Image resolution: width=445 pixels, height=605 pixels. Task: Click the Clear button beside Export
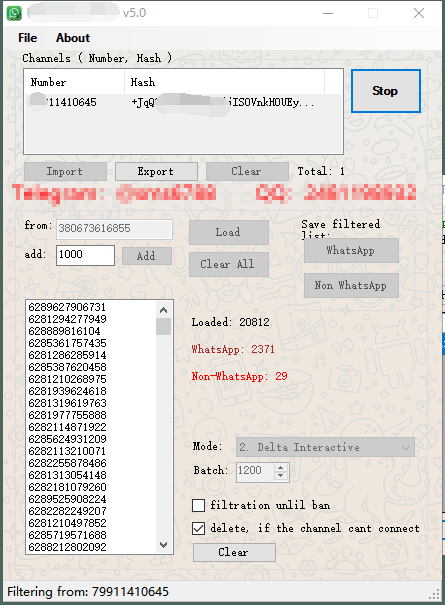[x=247, y=171]
